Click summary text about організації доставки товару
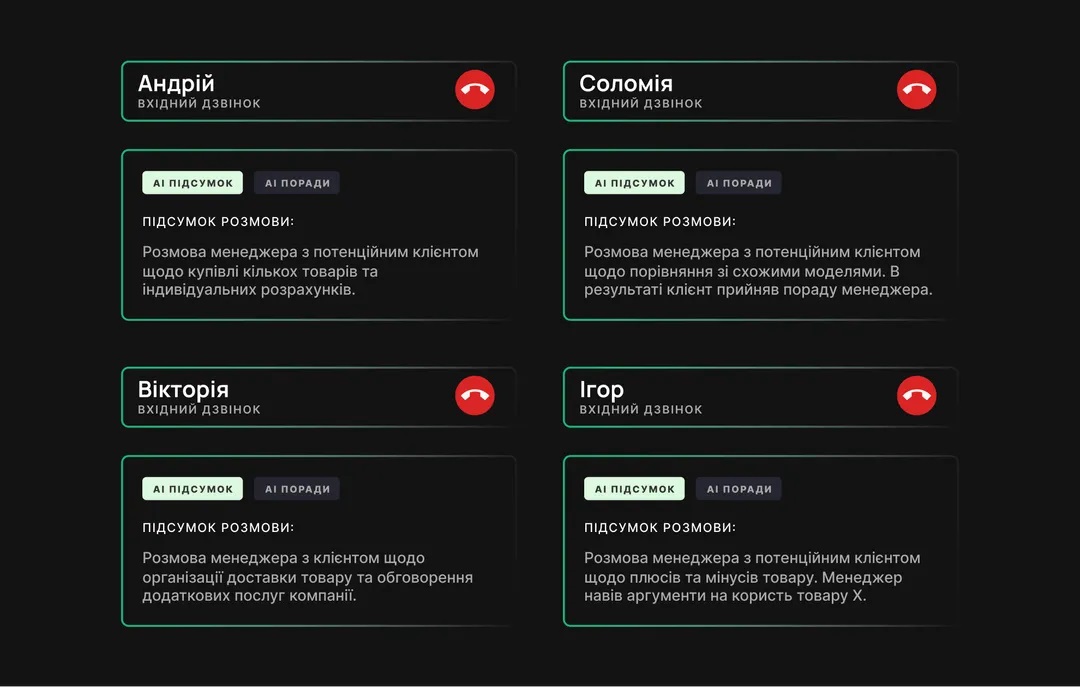Viewport: 1080px width, 687px height. coord(308,577)
